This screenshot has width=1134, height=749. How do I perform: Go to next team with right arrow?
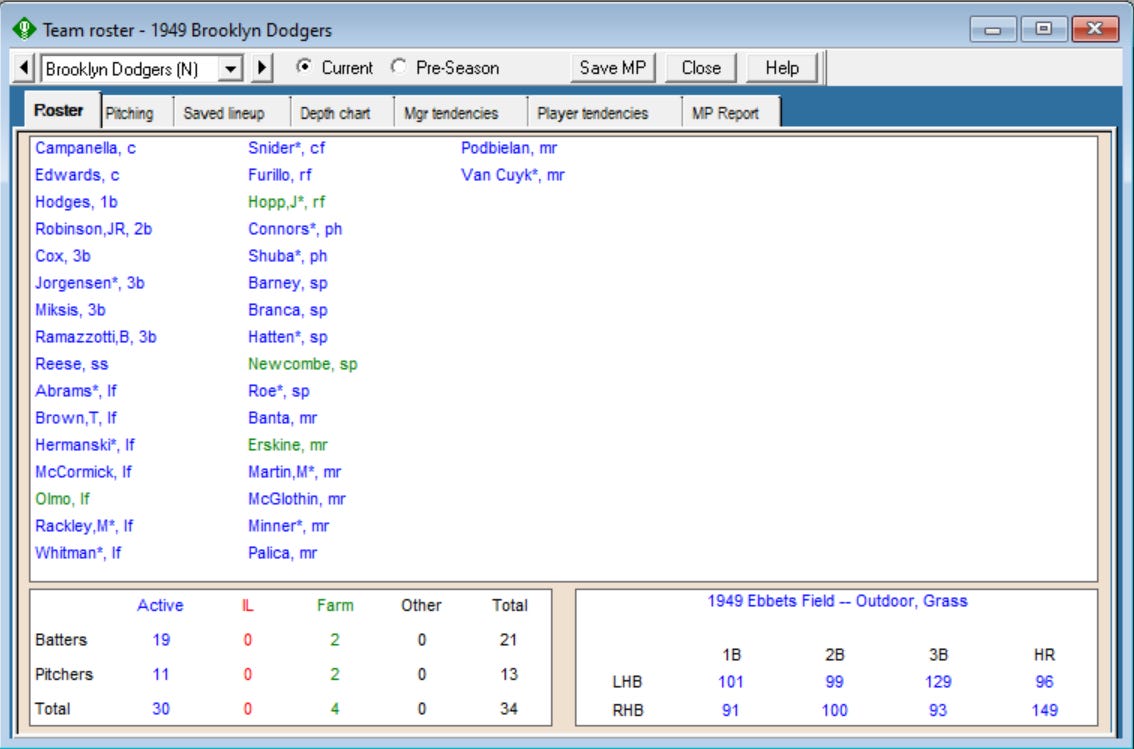pos(262,68)
